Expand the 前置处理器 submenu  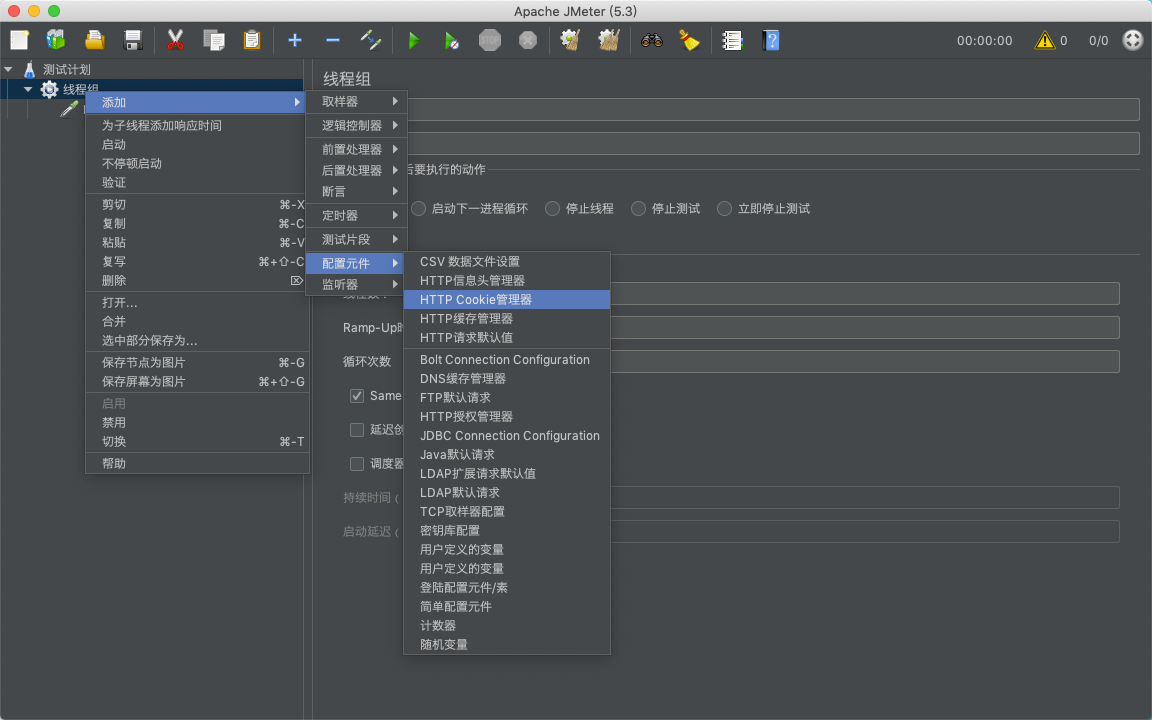point(356,149)
